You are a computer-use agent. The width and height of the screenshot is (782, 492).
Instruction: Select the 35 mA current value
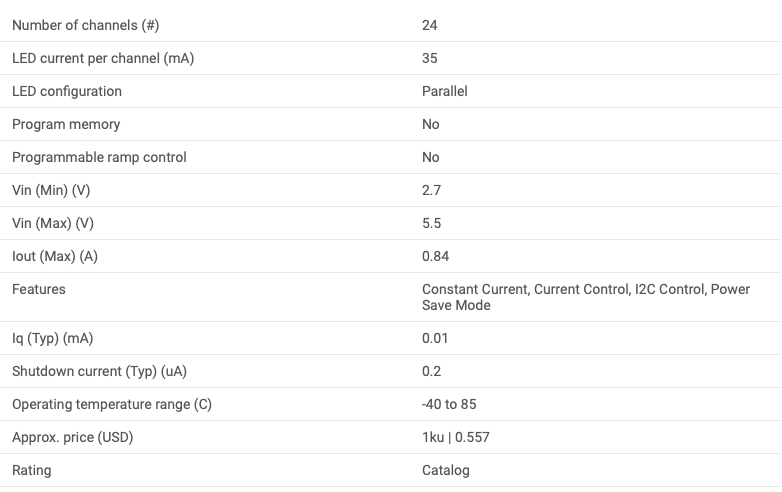[x=429, y=58]
